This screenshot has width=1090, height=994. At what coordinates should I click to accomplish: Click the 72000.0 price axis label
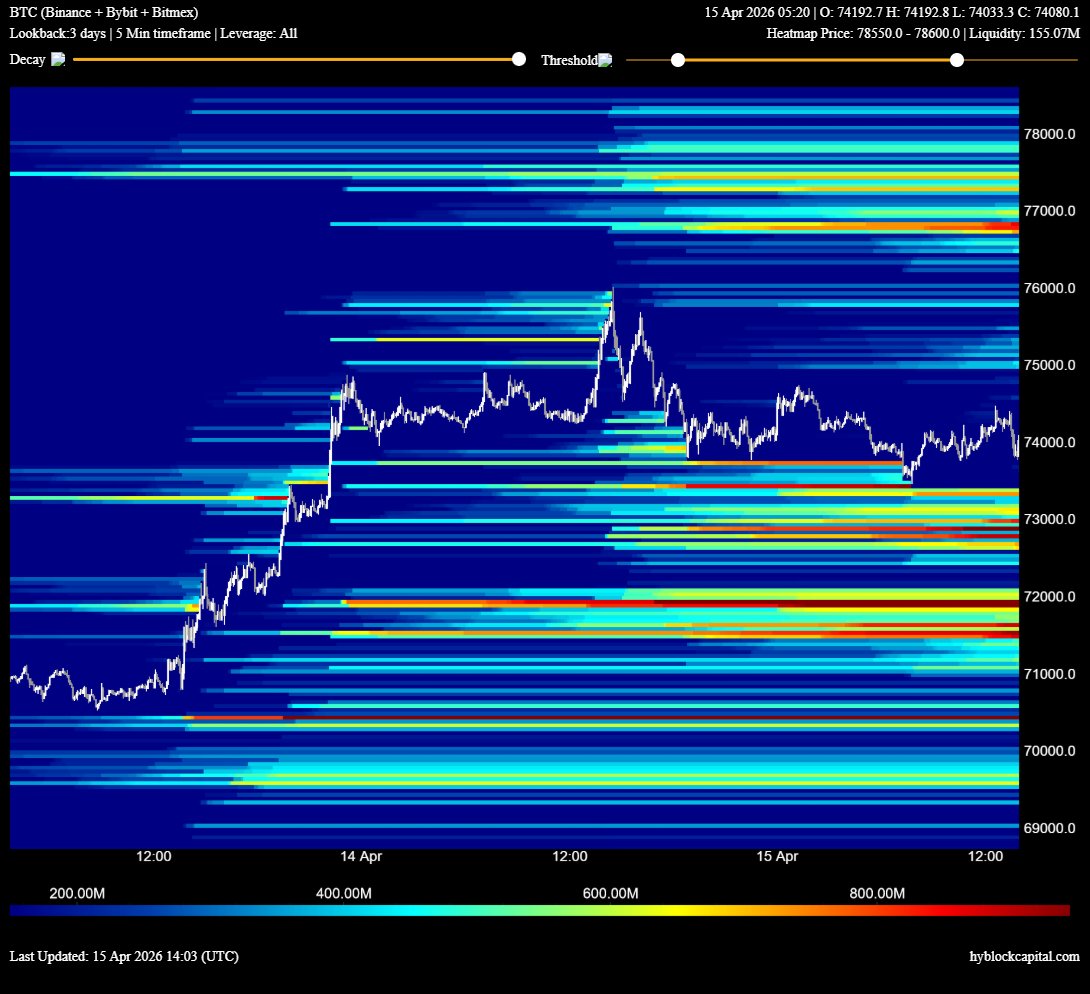coord(1049,597)
